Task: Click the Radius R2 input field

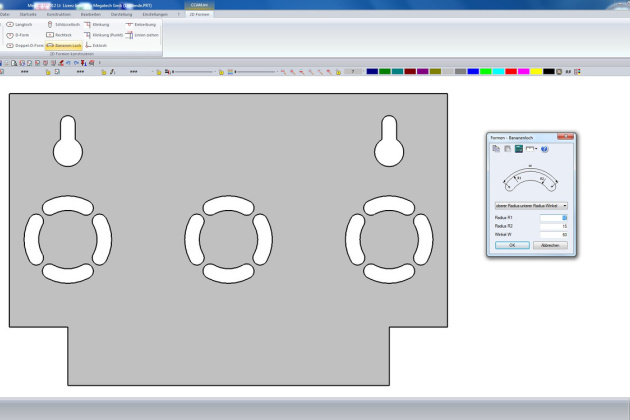Action: (x=553, y=226)
